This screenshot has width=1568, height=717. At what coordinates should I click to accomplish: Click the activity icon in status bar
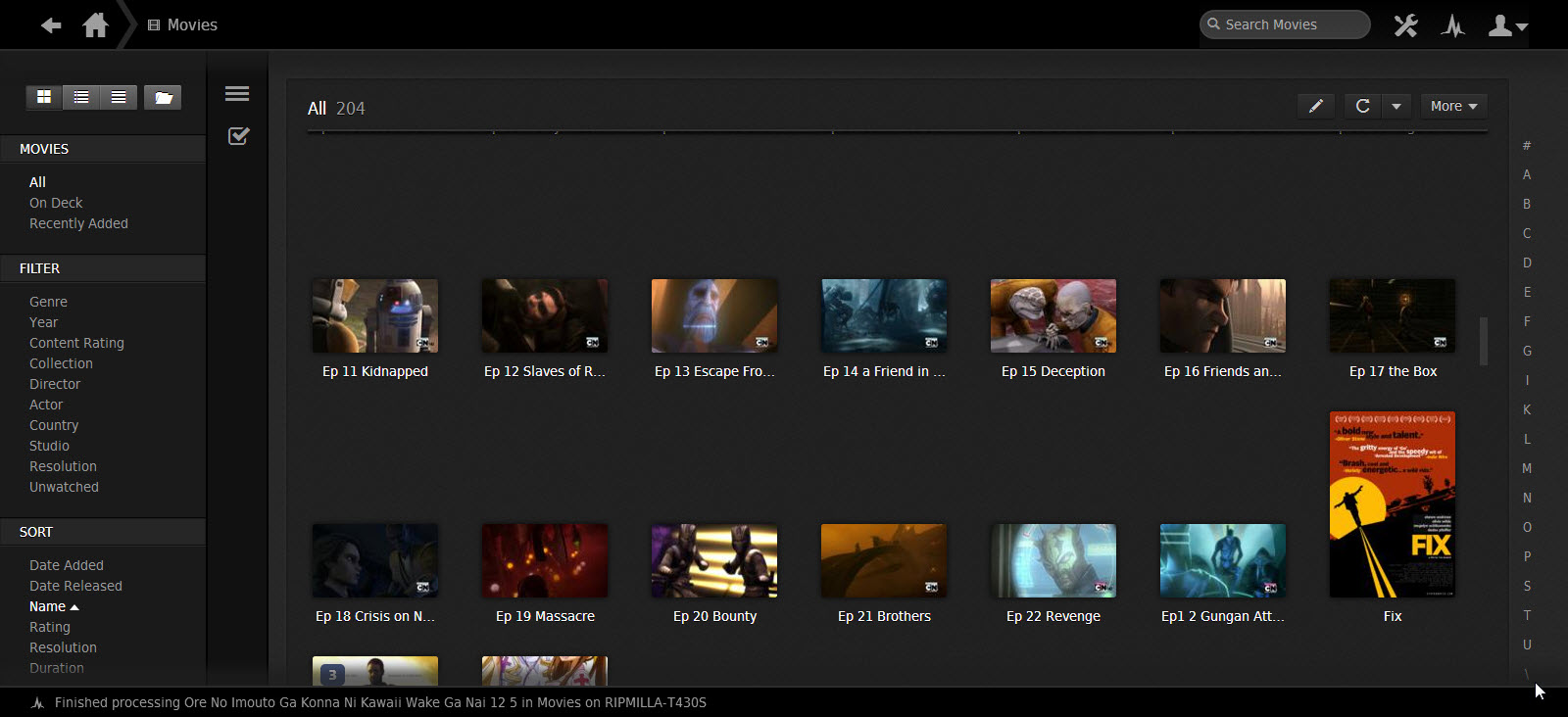(37, 703)
